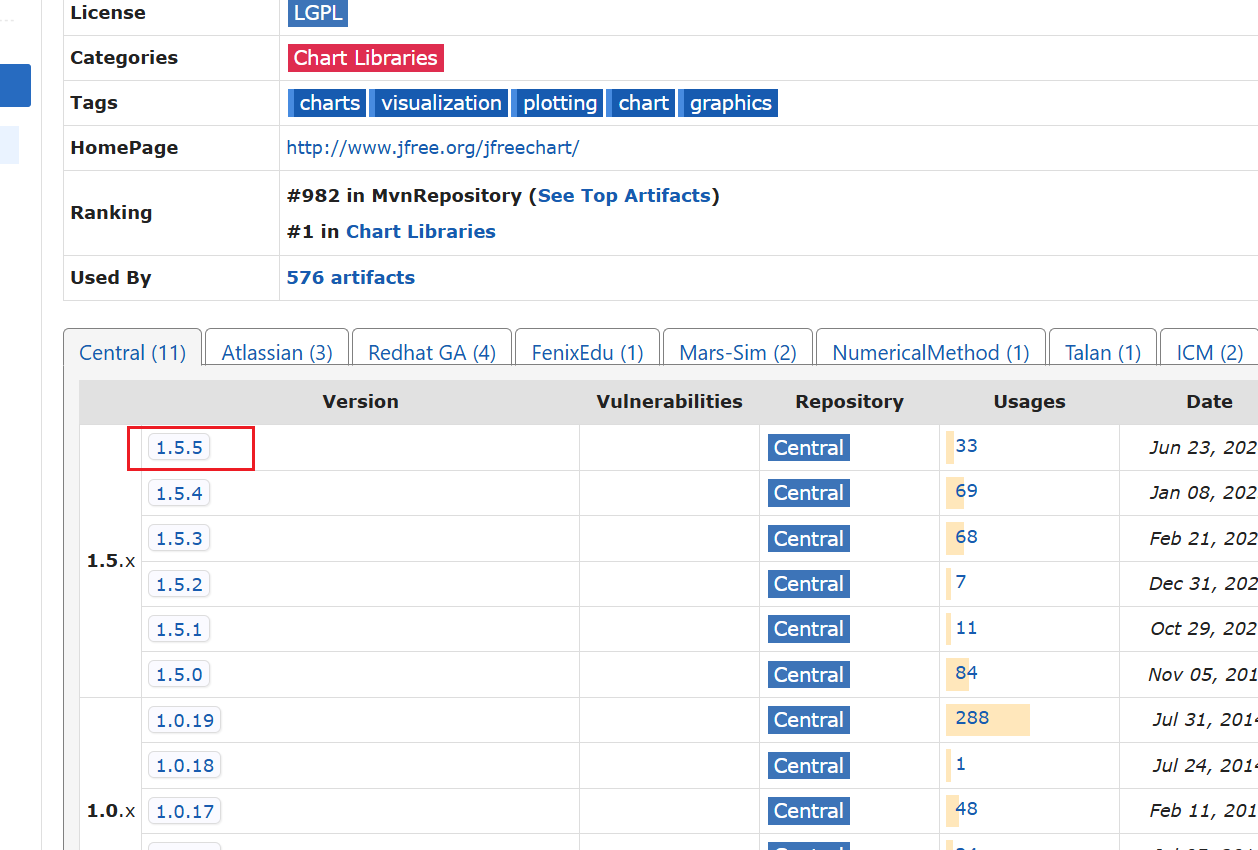Select the graphics tag
The width and height of the screenshot is (1258, 850).
click(x=729, y=103)
